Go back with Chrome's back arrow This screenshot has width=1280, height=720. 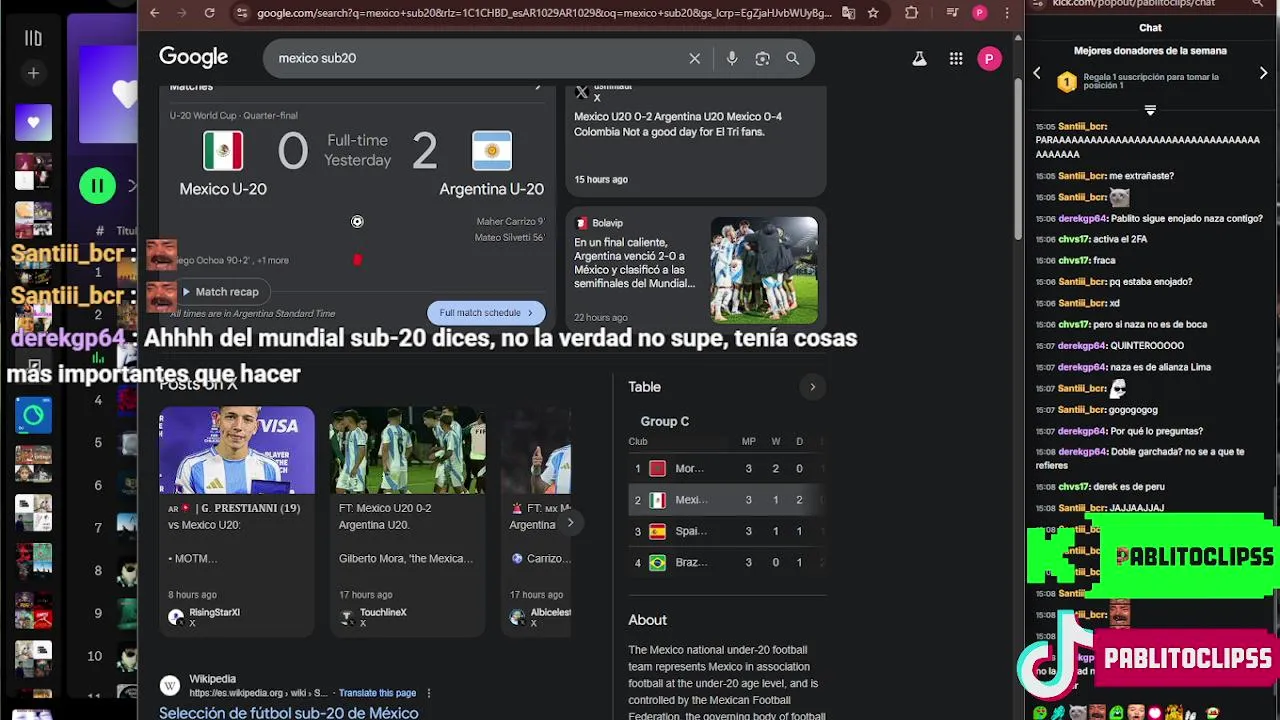click(154, 13)
